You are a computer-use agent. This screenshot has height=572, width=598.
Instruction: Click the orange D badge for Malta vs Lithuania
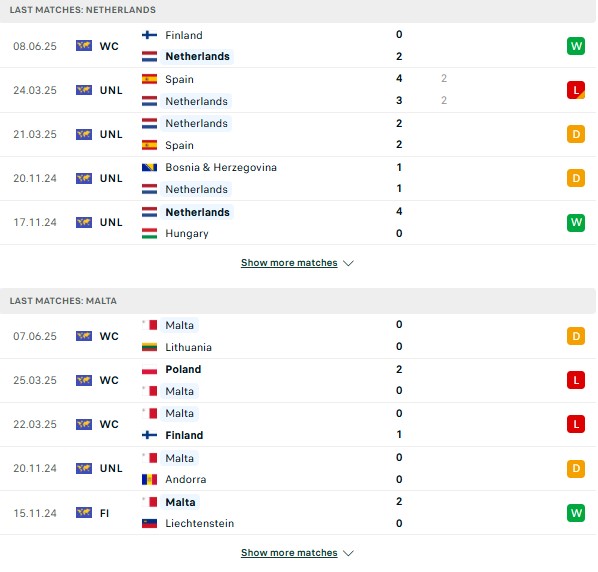click(575, 336)
